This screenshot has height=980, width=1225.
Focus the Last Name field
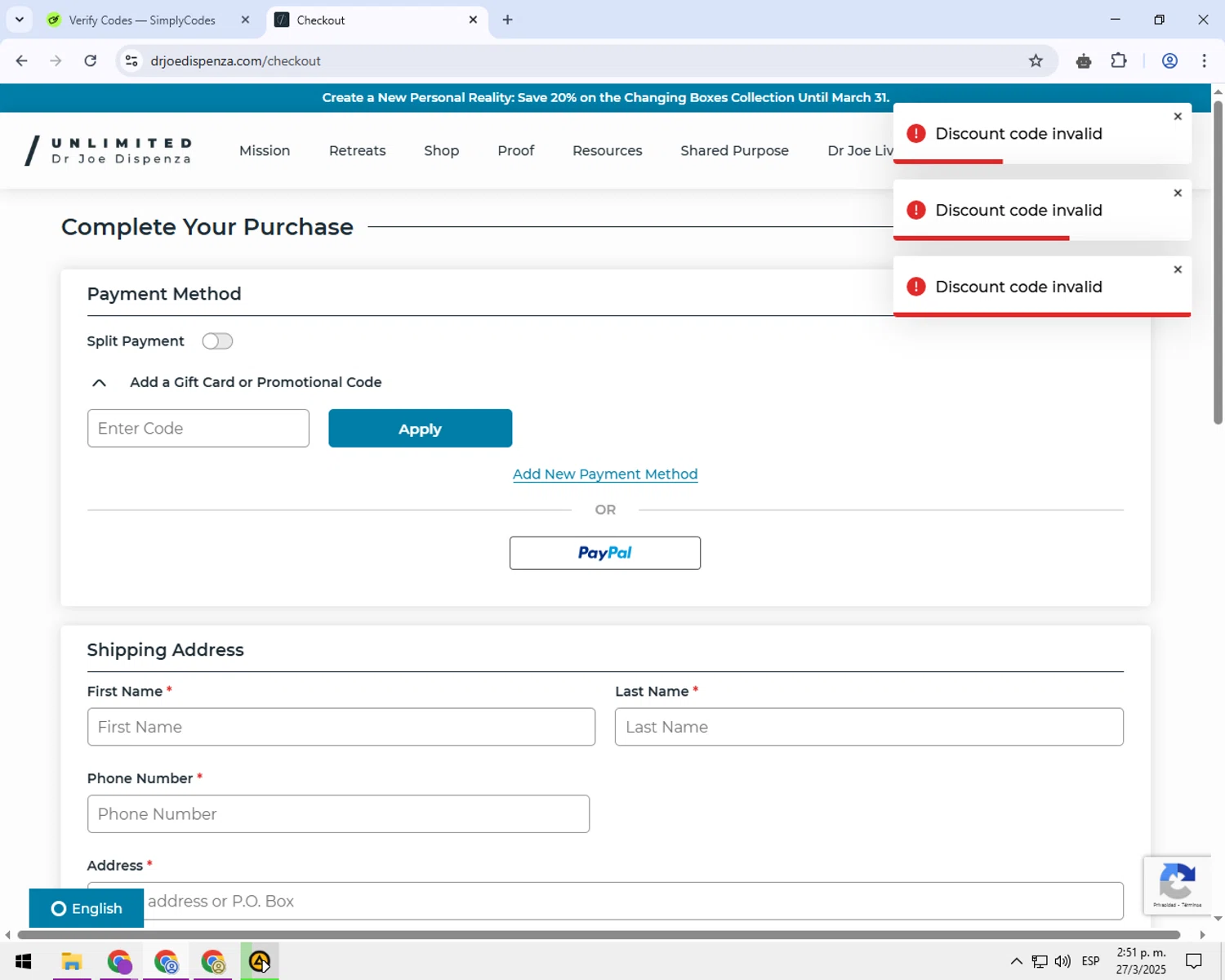click(x=869, y=727)
